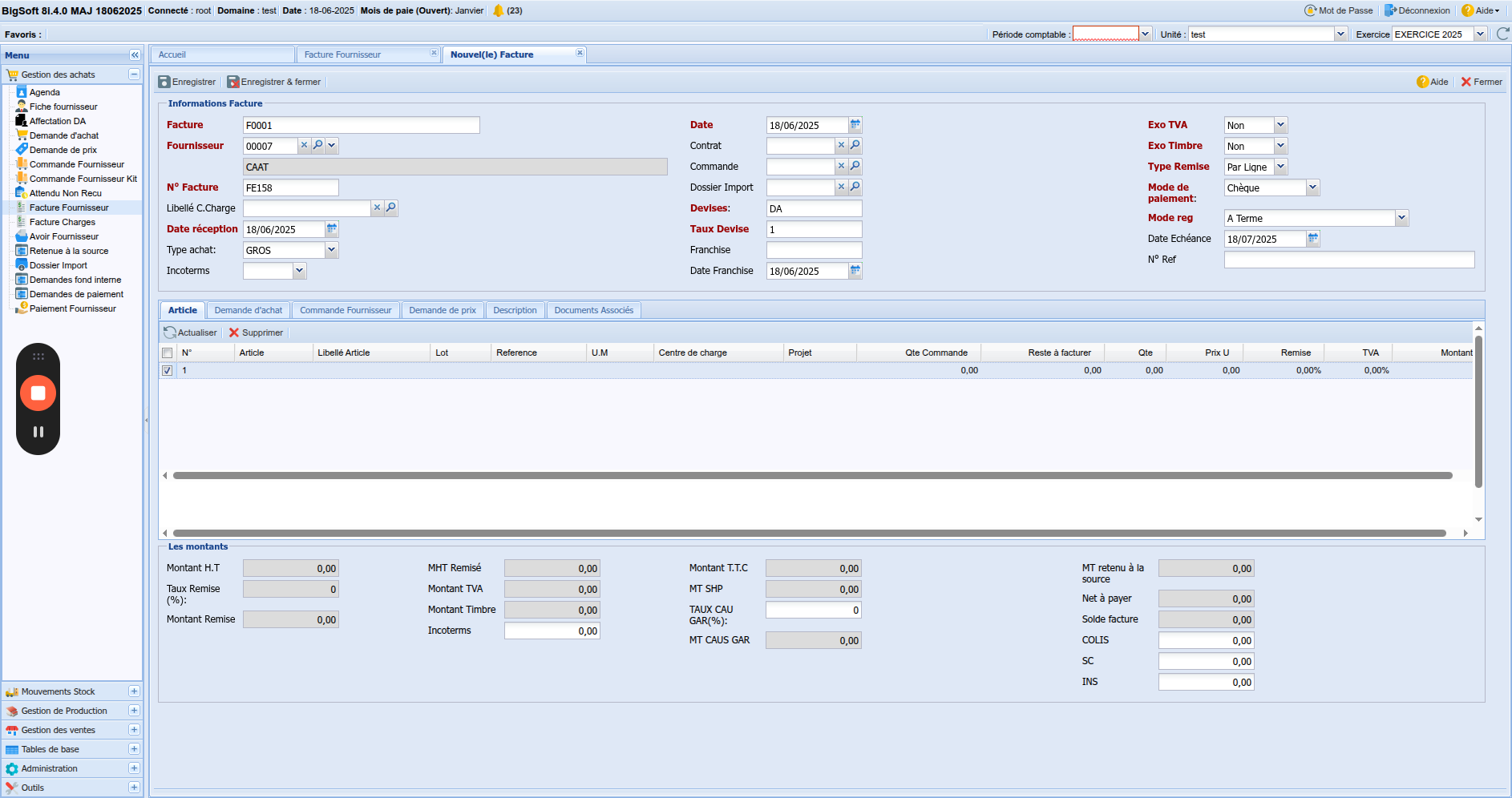Open Date réception calendar icon
This screenshot has width=1512, height=798.
click(x=332, y=229)
